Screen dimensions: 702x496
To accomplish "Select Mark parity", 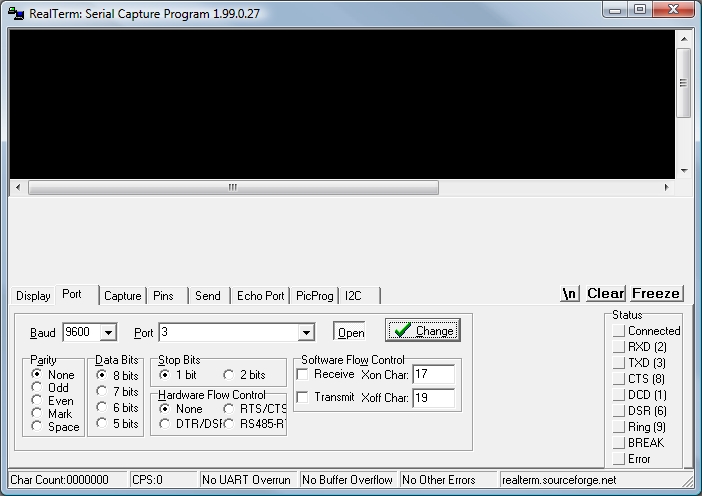I will pyautogui.click(x=51, y=413).
